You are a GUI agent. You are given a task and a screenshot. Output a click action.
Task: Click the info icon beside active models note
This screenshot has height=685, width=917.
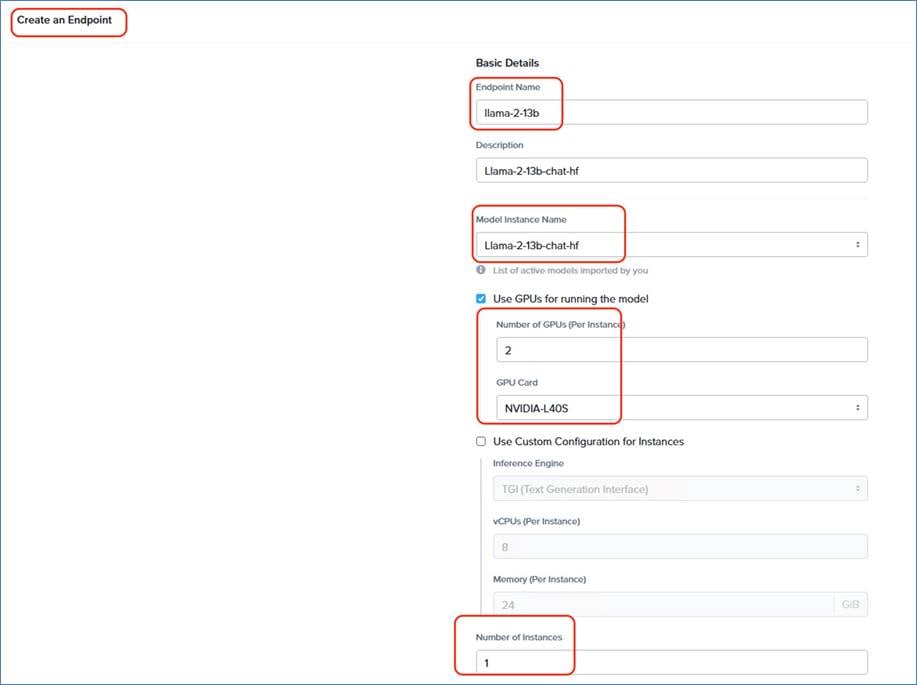[x=481, y=270]
